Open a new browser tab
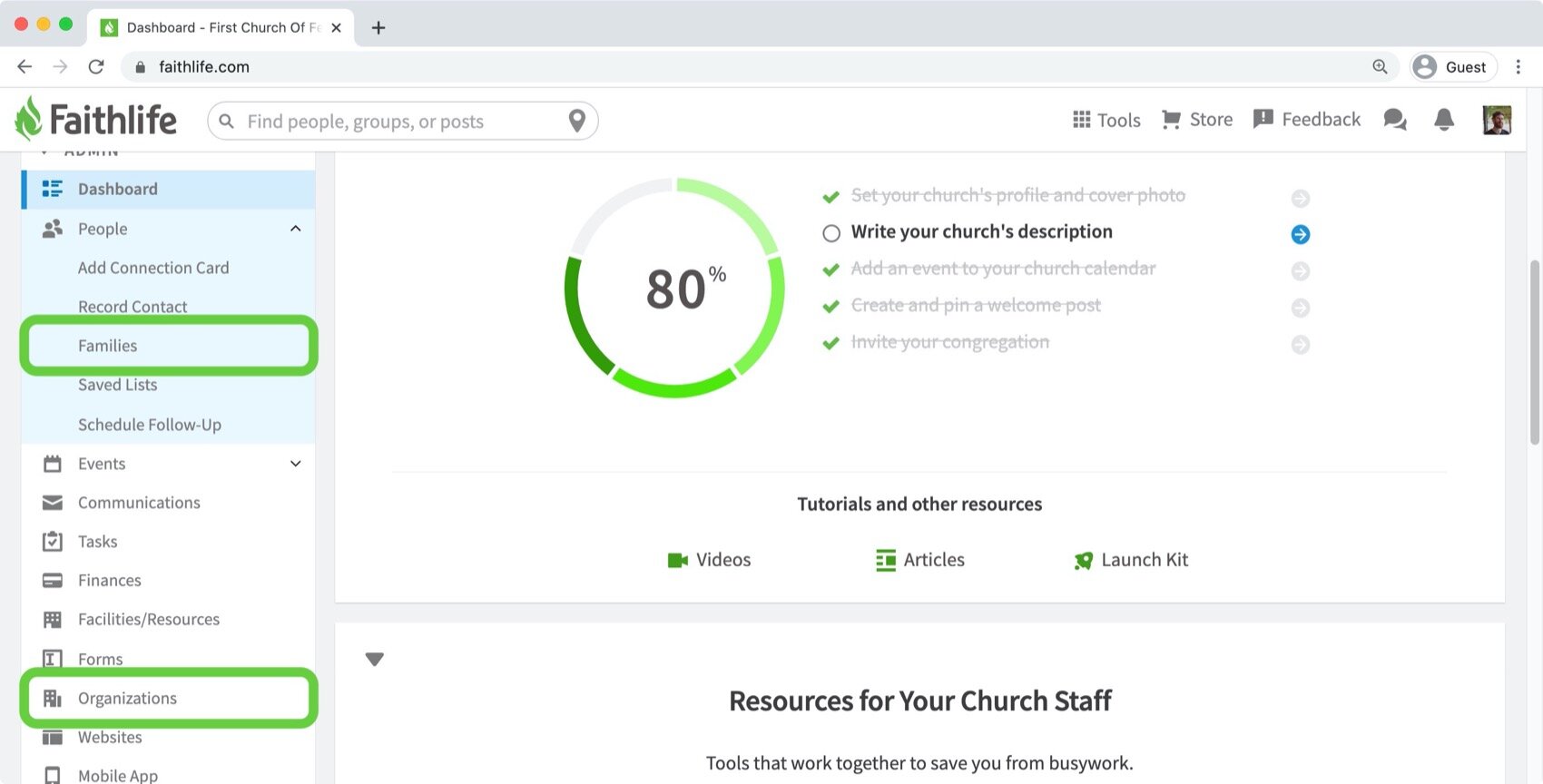The image size is (1543, 784). click(x=378, y=27)
